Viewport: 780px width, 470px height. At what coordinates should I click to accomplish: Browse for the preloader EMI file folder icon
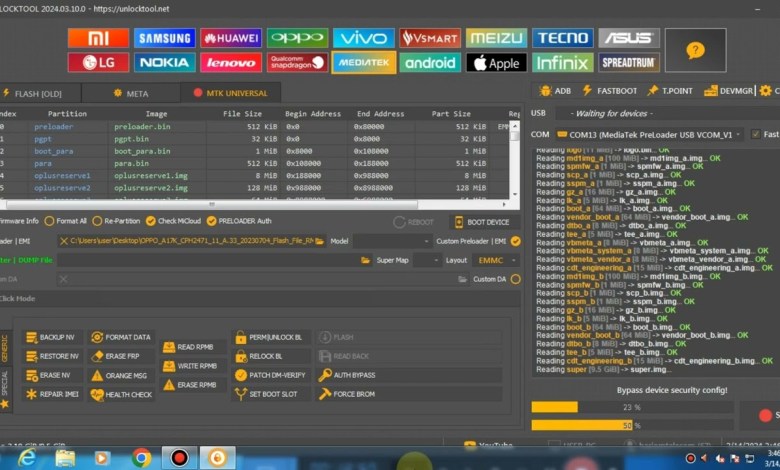pos(320,241)
